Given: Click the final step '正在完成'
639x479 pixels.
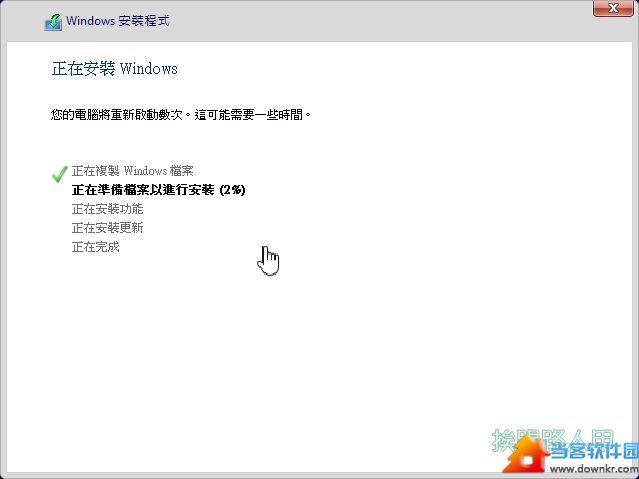Looking at the screenshot, I should tap(95, 247).
